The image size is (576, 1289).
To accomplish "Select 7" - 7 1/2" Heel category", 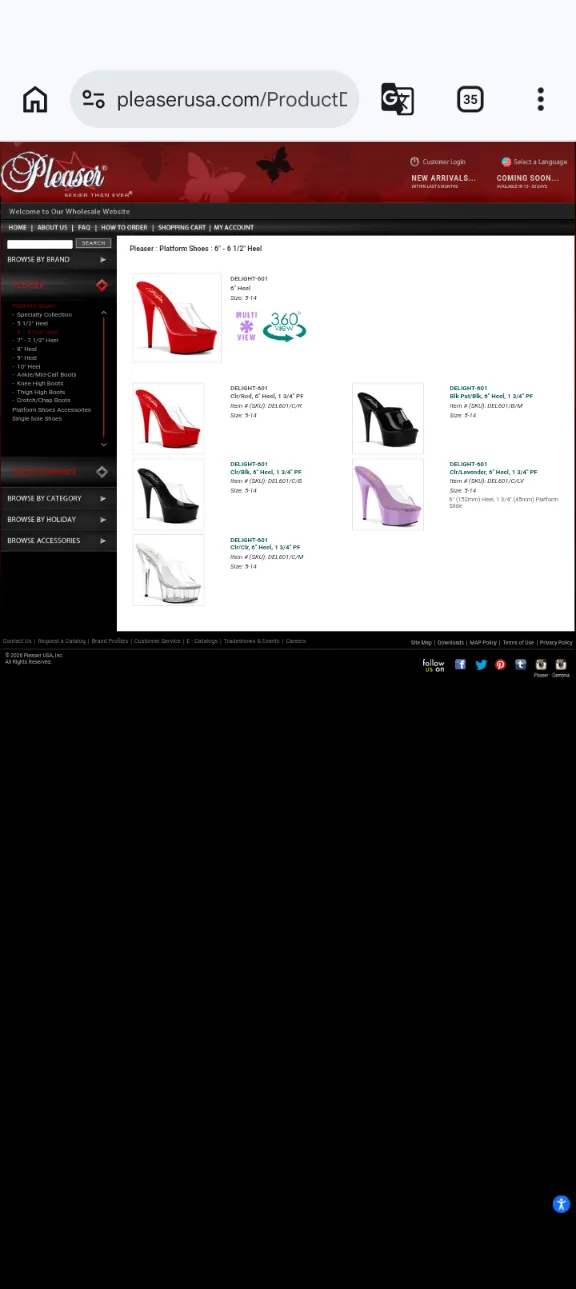I will click(x=37, y=340).
